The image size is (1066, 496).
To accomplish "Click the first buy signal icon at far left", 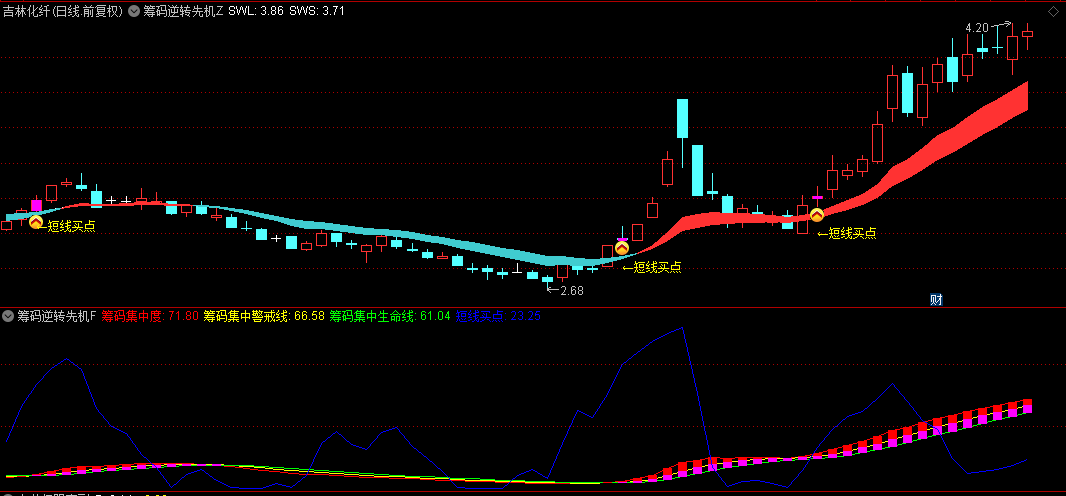I will pyautogui.click(x=35, y=222).
